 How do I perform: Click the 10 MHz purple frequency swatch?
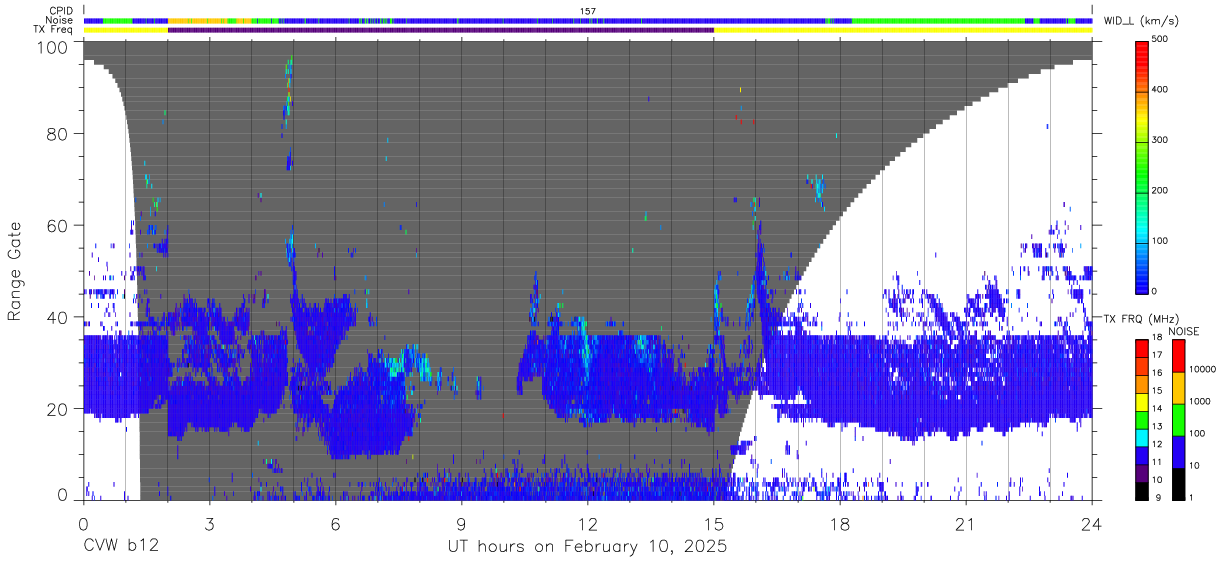pos(1141,473)
